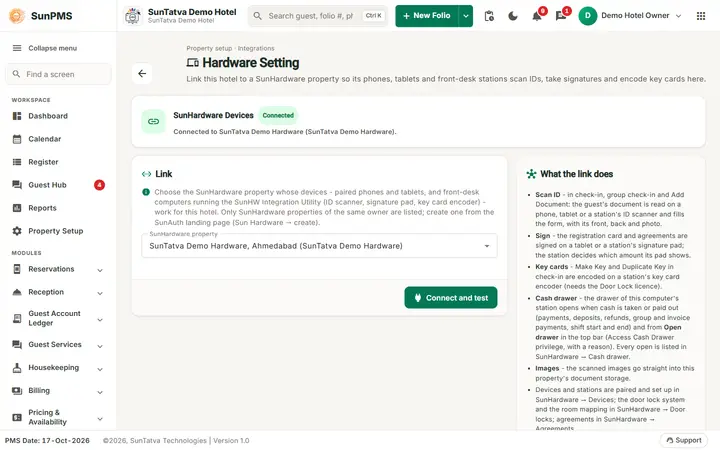Click the Billing icon
720x450 pixels.
pos(17,390)
